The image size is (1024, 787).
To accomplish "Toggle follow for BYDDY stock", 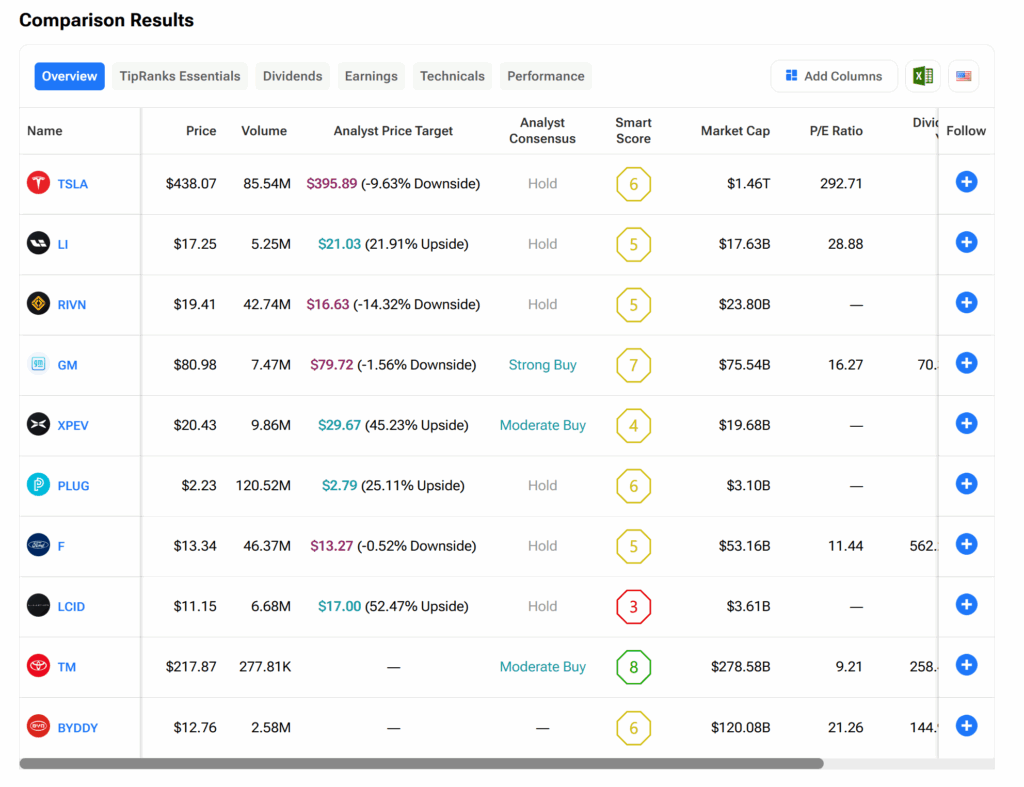I will click(x=966, y=725).
